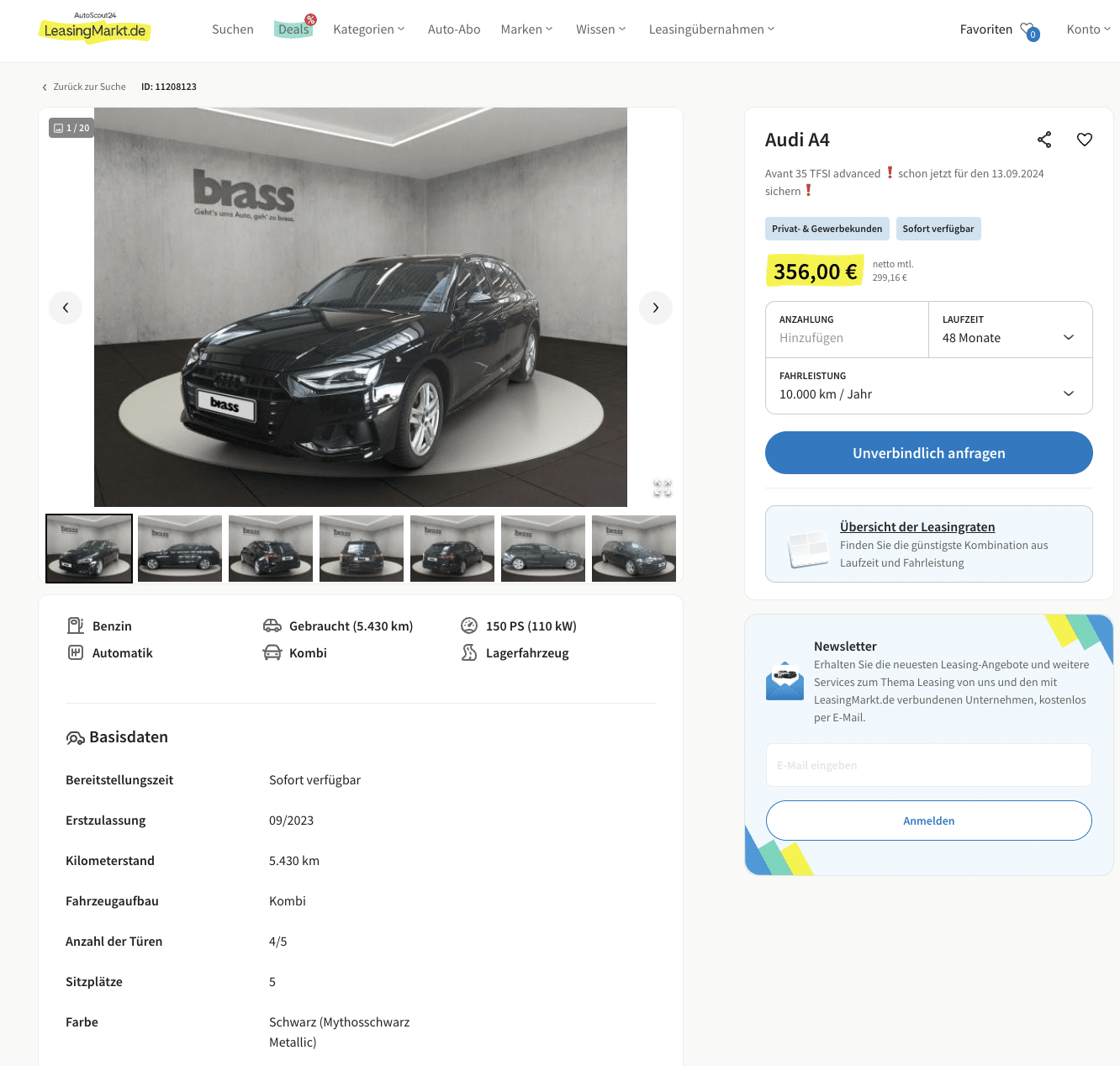Click the Leasingraten overview table icon
Screen dimensions: 1120x1066
(x=808, y=548)
